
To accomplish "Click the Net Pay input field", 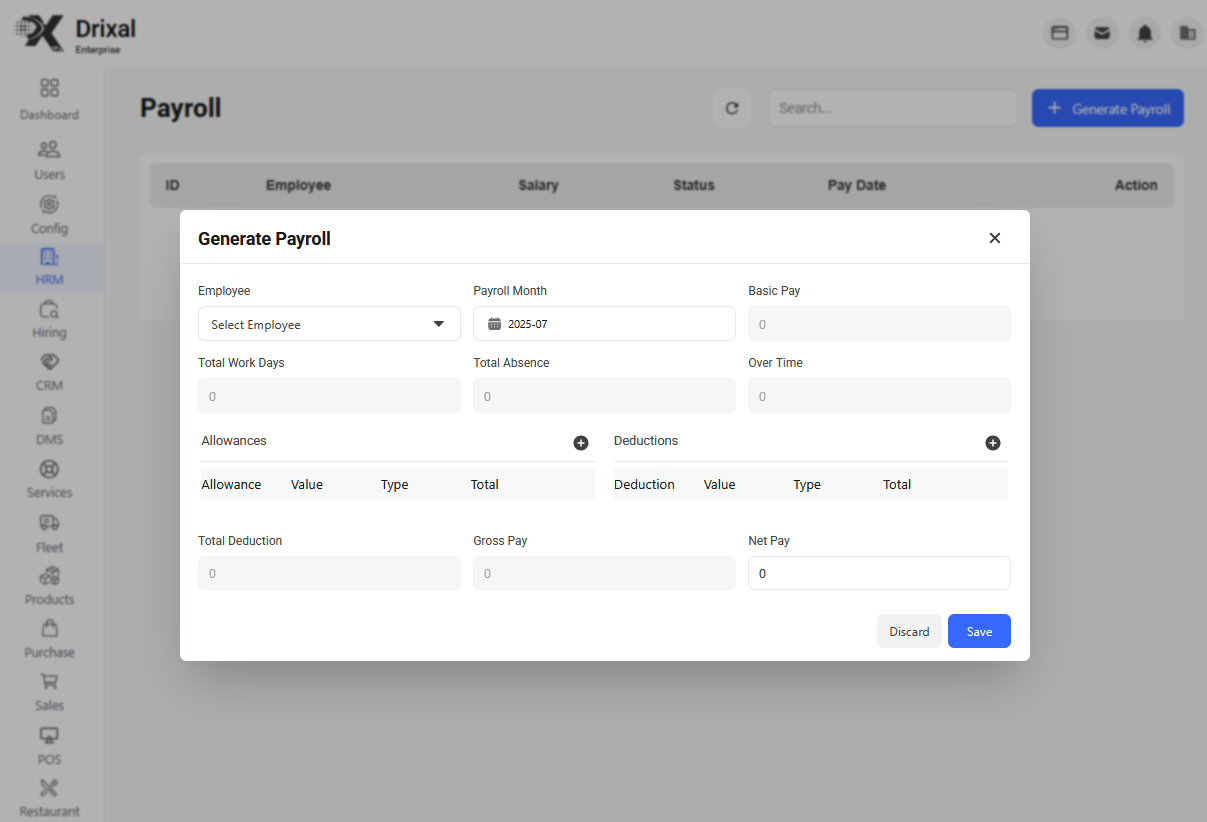I will pyautogui.click(x=879, y=573).
